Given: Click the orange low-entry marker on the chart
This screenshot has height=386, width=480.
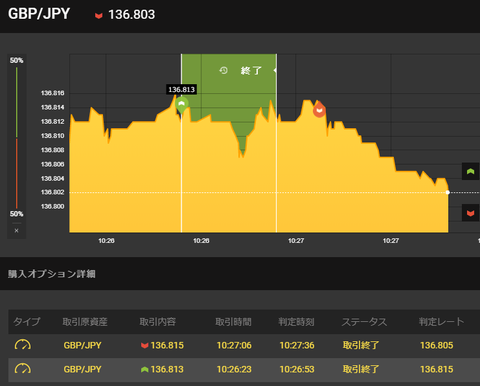Looking at the screenshot, I should coord(319,109).
